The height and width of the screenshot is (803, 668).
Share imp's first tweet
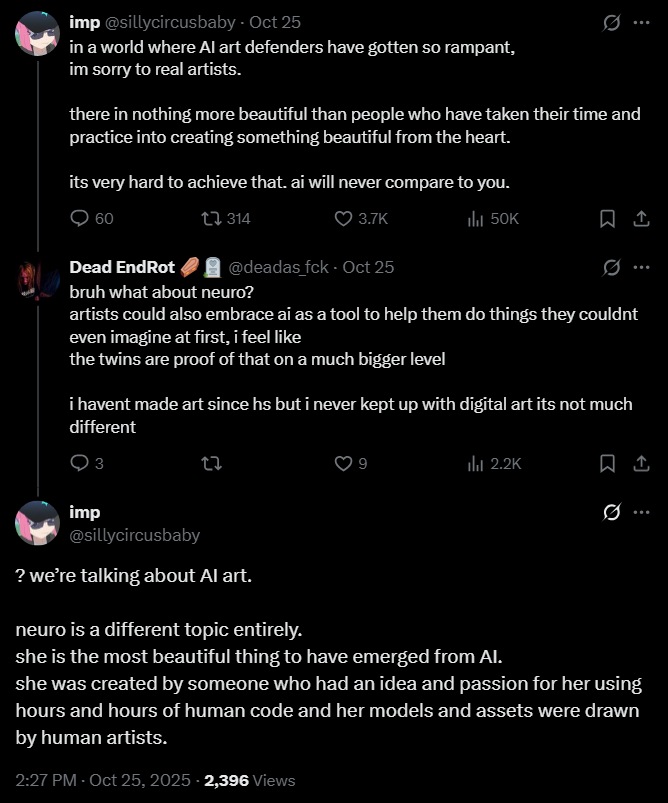[x=640, y=218]
